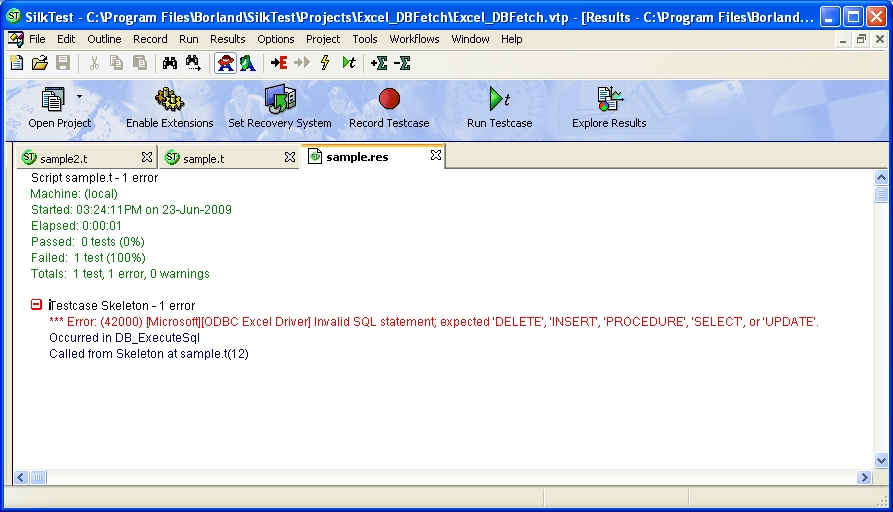893x512 pixels.
Task: Open the Edit menu
Action: click(66, 39)
